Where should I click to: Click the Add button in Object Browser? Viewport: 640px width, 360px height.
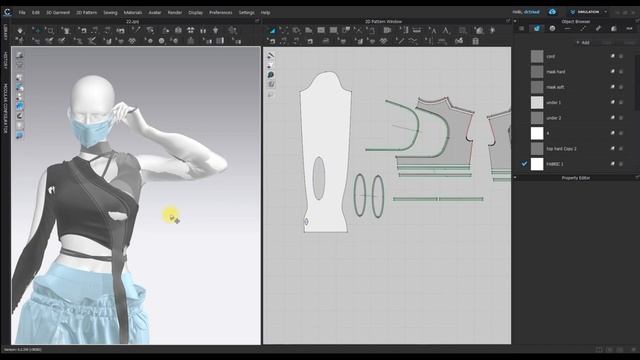(583, 42)
